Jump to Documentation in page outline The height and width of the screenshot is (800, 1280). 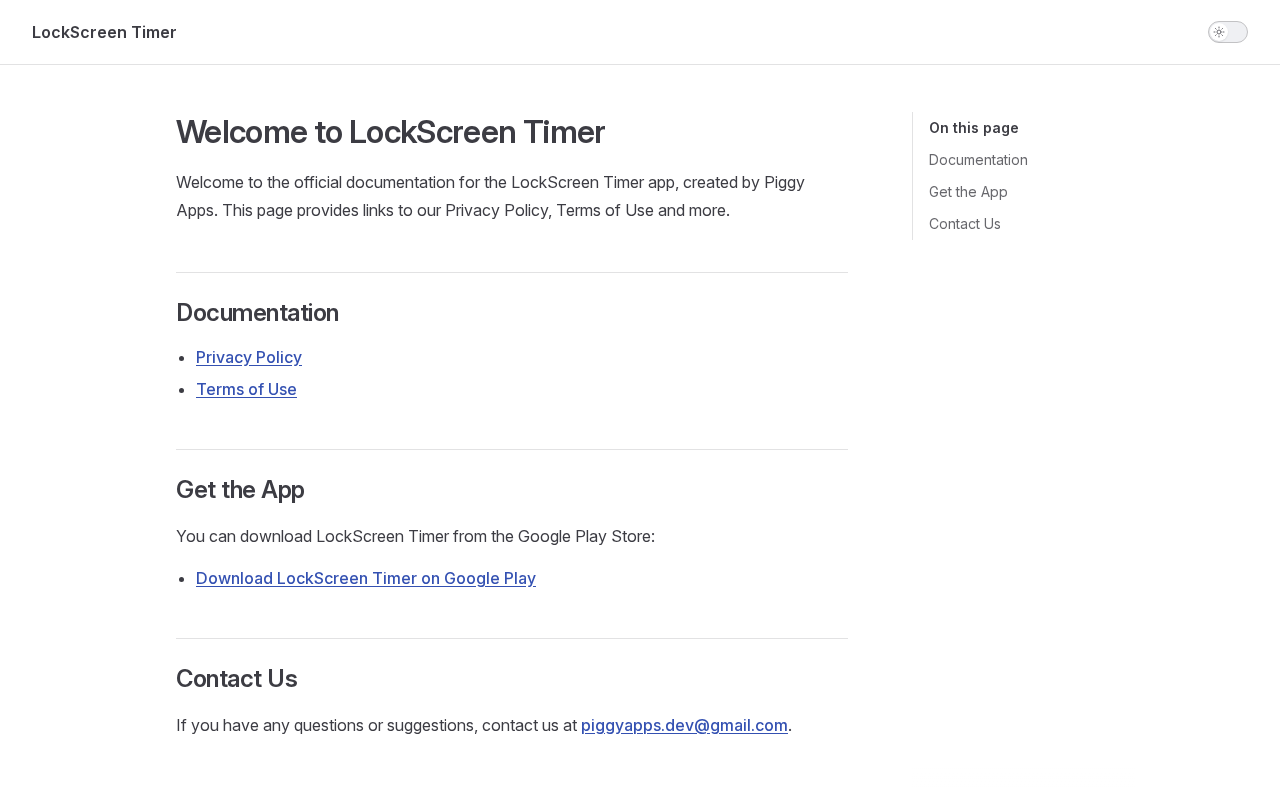[978, 160]
